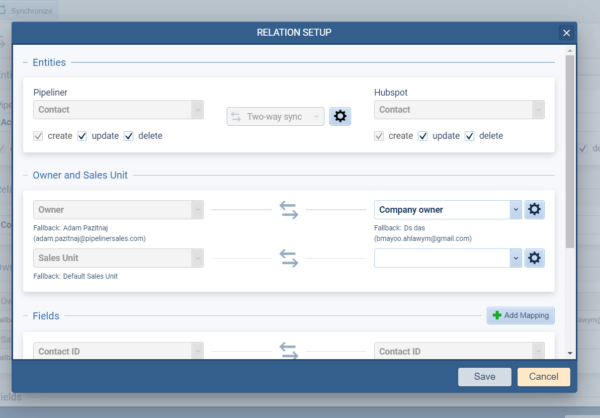Viewport: 600px width, 418px height.
Task: Toggle Hubspot delete checkbox
Action: click(471, 136)
